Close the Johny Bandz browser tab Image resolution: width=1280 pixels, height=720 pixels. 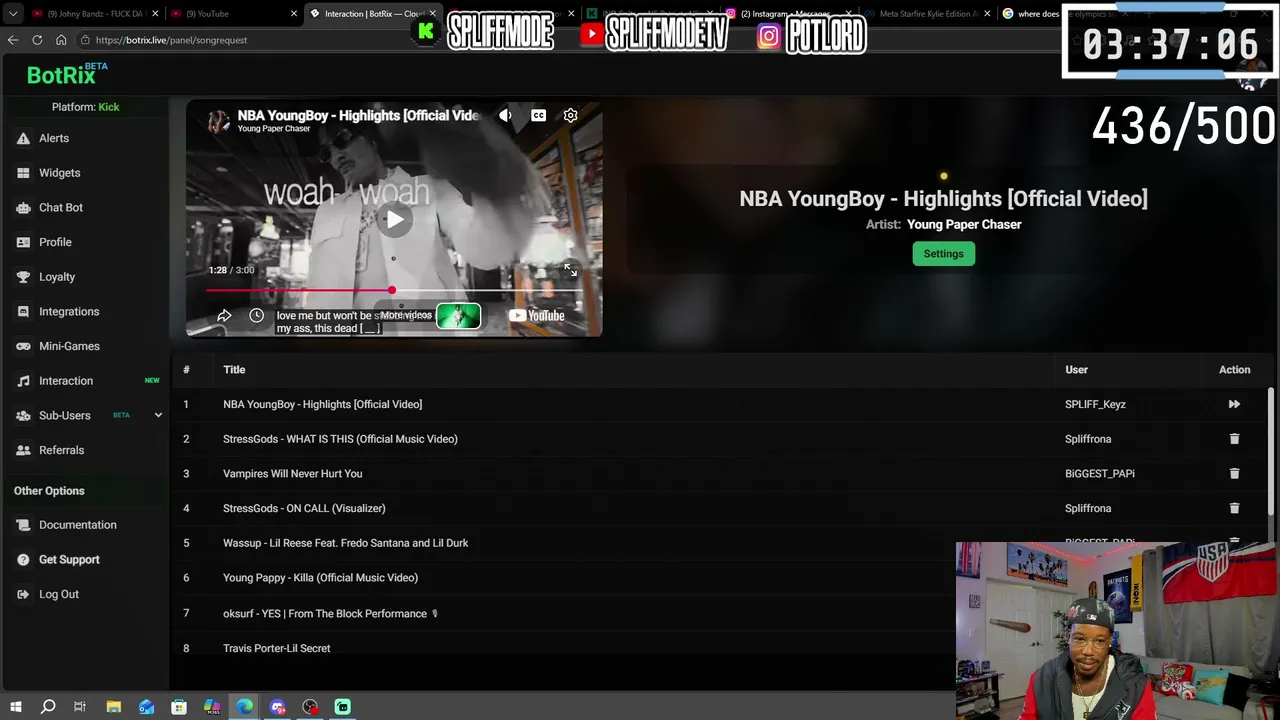155,14
